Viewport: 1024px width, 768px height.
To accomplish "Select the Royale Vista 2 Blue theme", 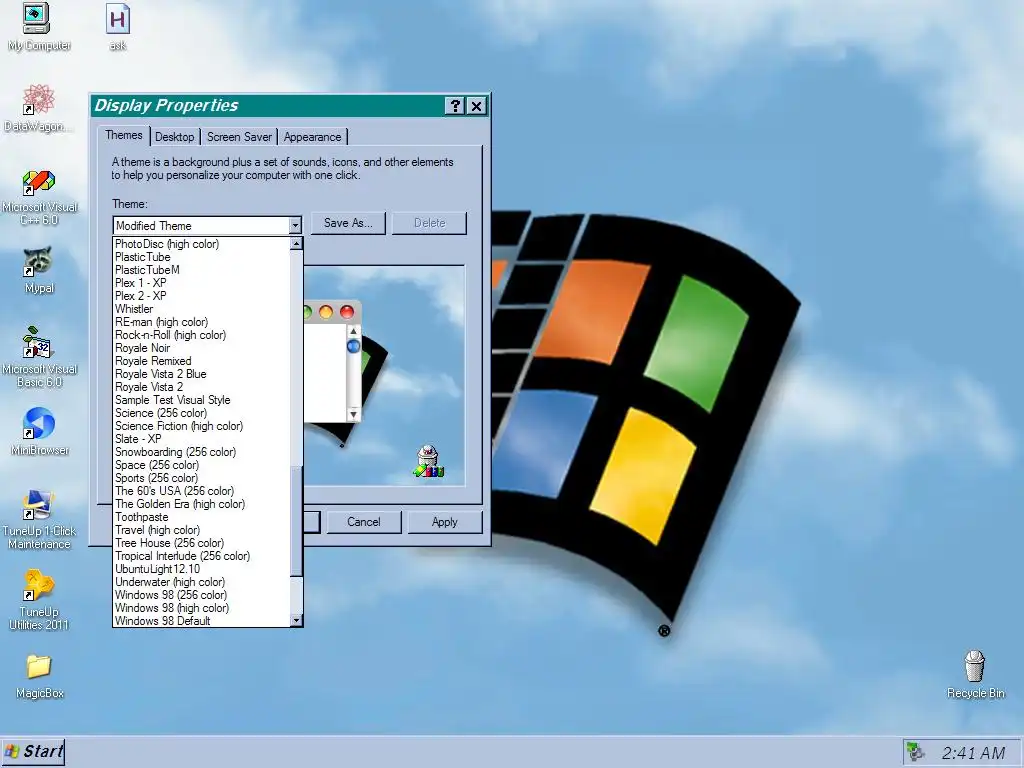I will [201, 374].
